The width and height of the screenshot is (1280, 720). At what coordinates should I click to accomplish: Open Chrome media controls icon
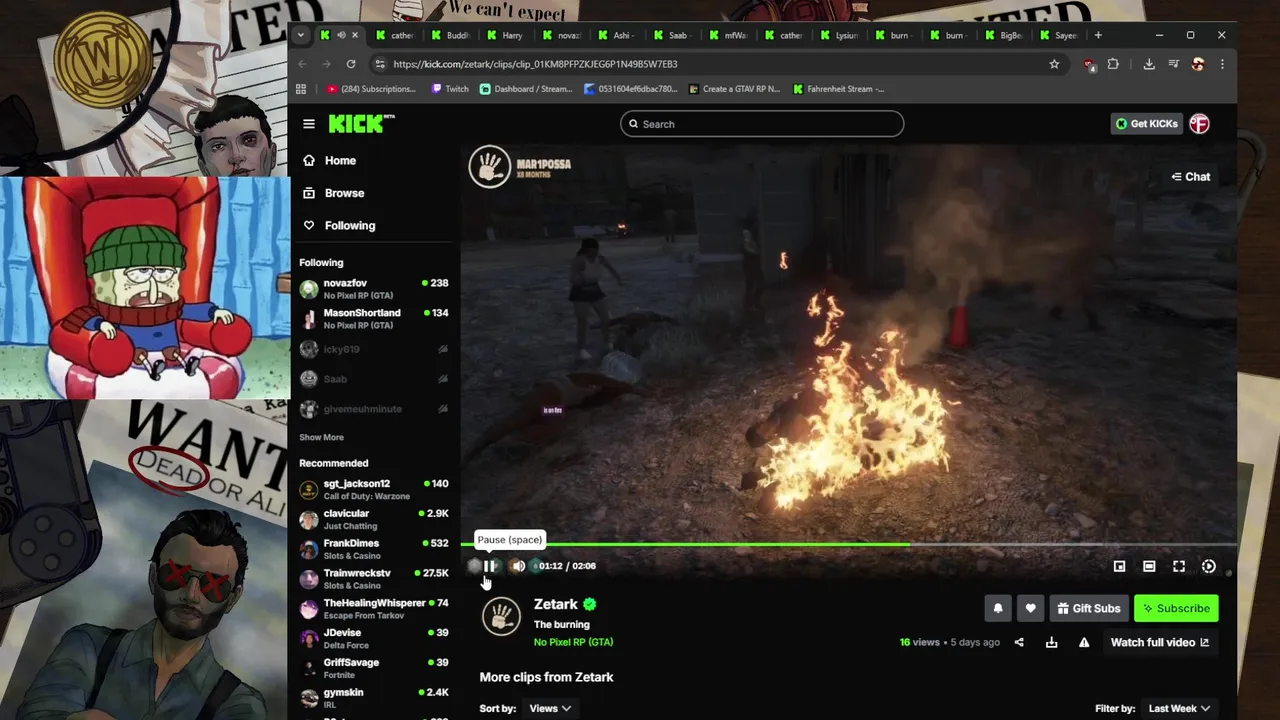pyautogui.click(x=1174, y=64)
